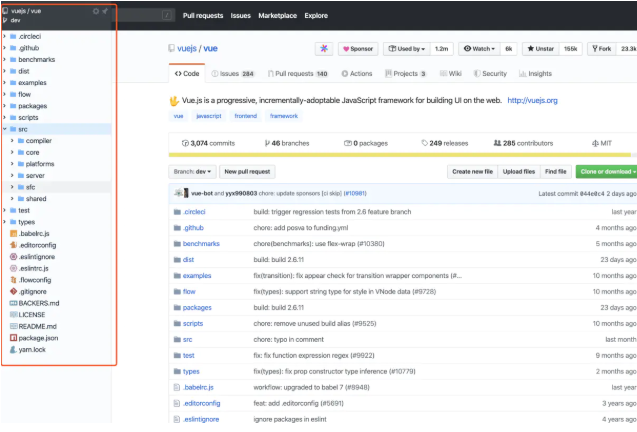Expand the compiler subfolder in the sidebar
Viewport: 637px width, 432px height.
(12, 141)
